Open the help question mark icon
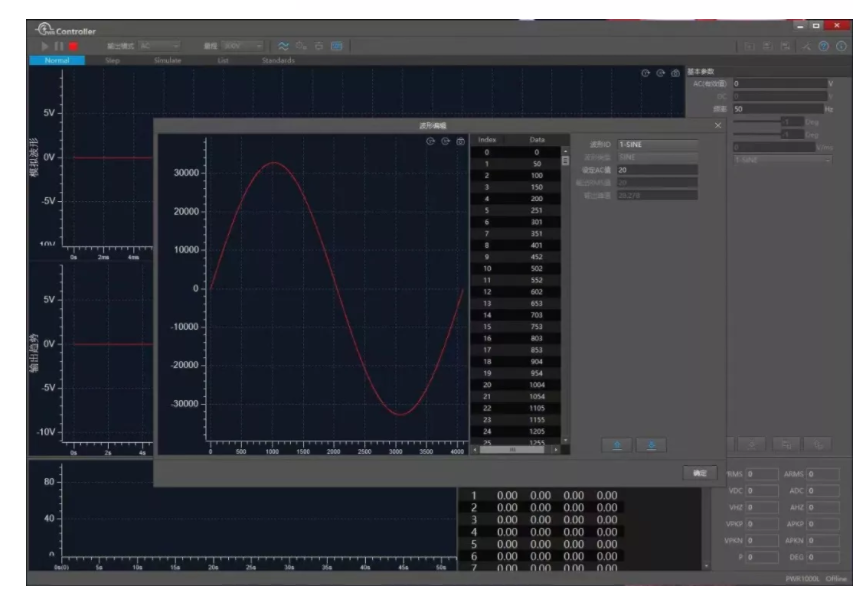861x592 pixels. (x=824, y=46)
